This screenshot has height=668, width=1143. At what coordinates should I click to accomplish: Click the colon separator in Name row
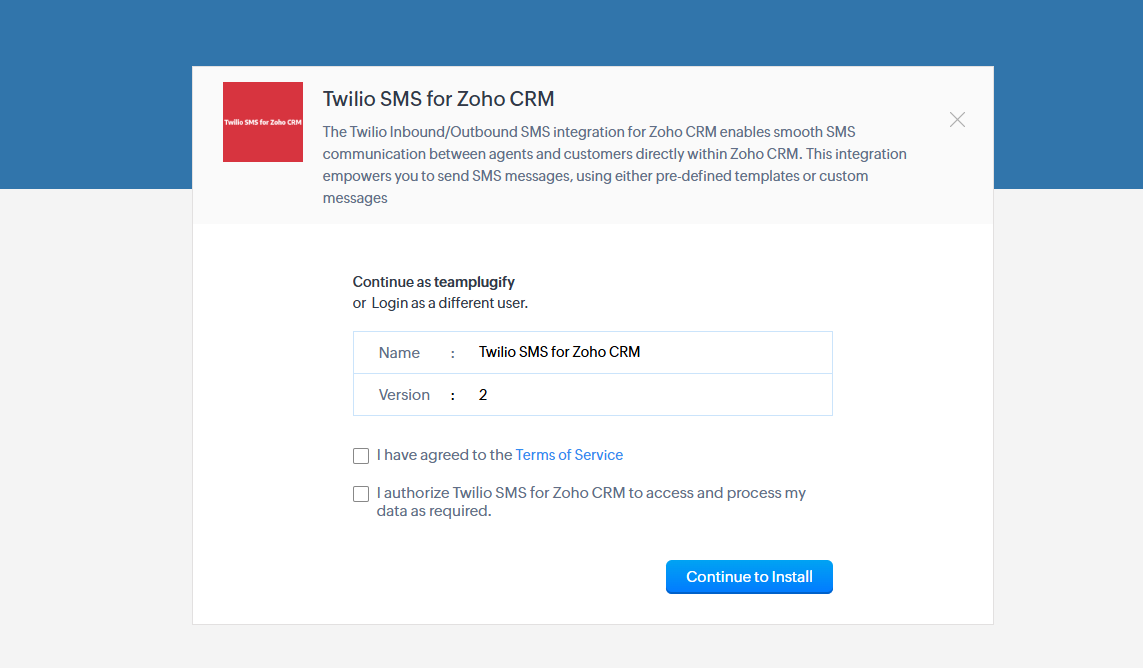click(x=453, y=353)
